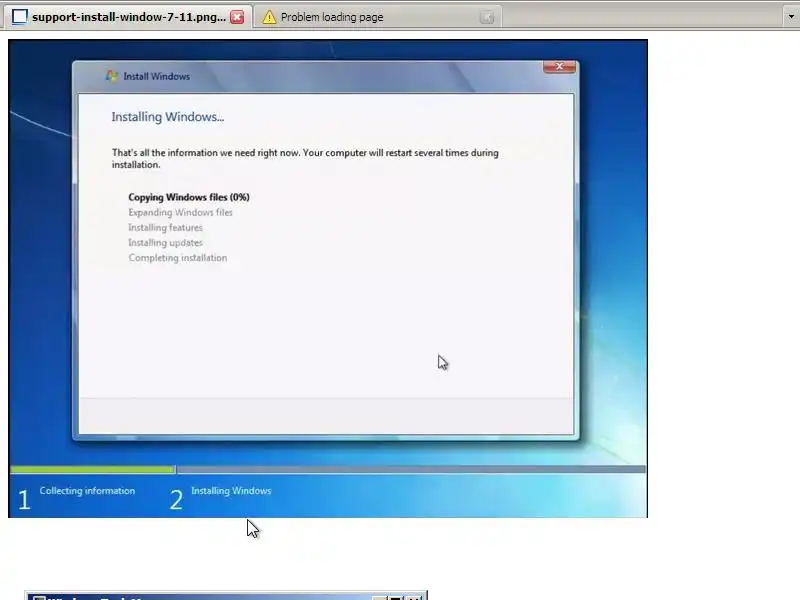The image size is (800, 600).
Task: Click the Installing Windows stage label at bottom
Action: click(231, 491)
